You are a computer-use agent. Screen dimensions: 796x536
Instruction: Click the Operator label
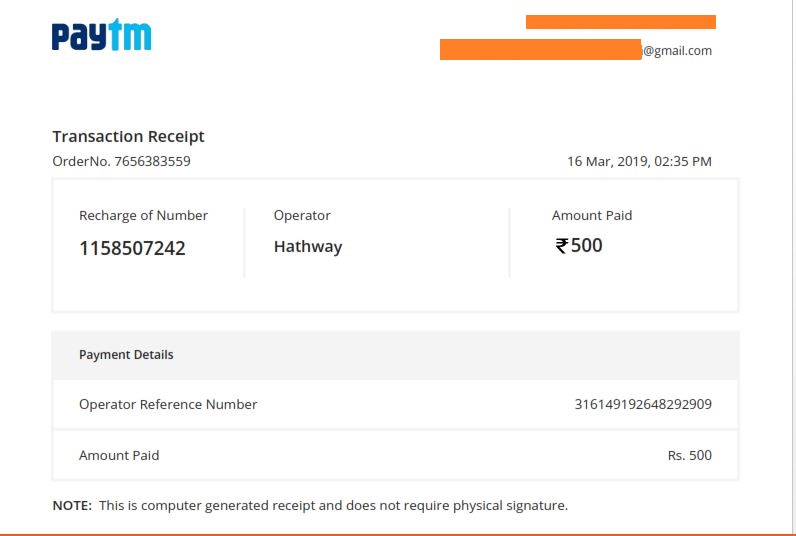(302, 215)
